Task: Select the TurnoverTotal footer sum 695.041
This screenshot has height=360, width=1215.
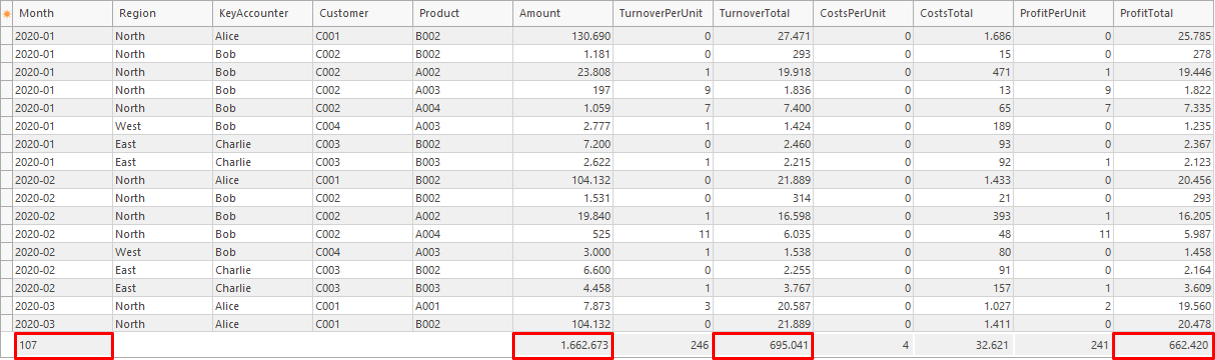Action: pyautogui.click(x=762, y=345)
